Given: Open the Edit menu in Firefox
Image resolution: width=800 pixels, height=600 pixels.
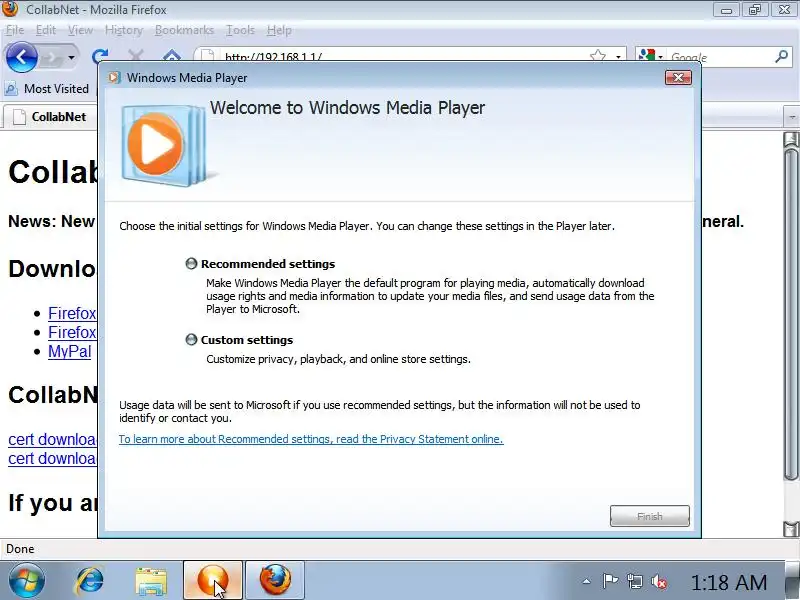Looking at the screenshot, I should click(x=45, y=30).
